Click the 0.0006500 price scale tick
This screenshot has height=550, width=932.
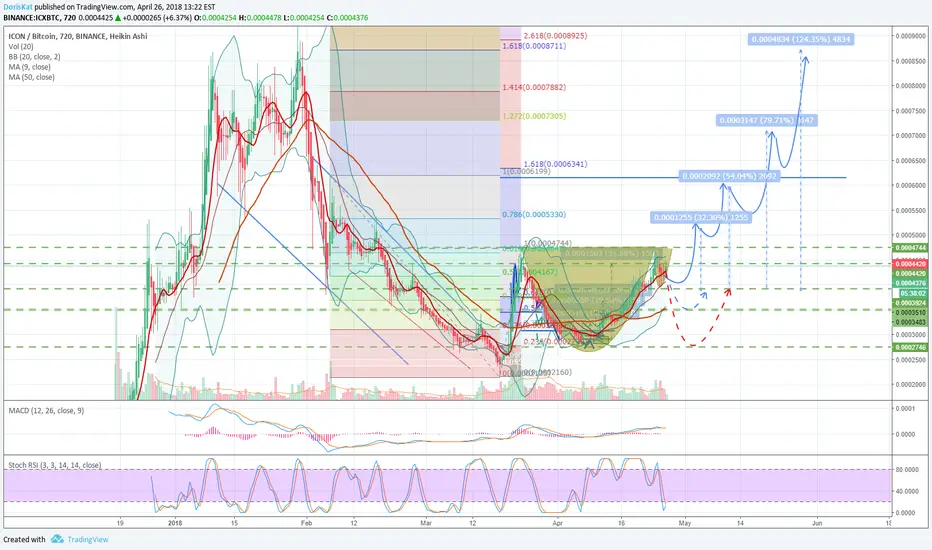coord(911,161)
